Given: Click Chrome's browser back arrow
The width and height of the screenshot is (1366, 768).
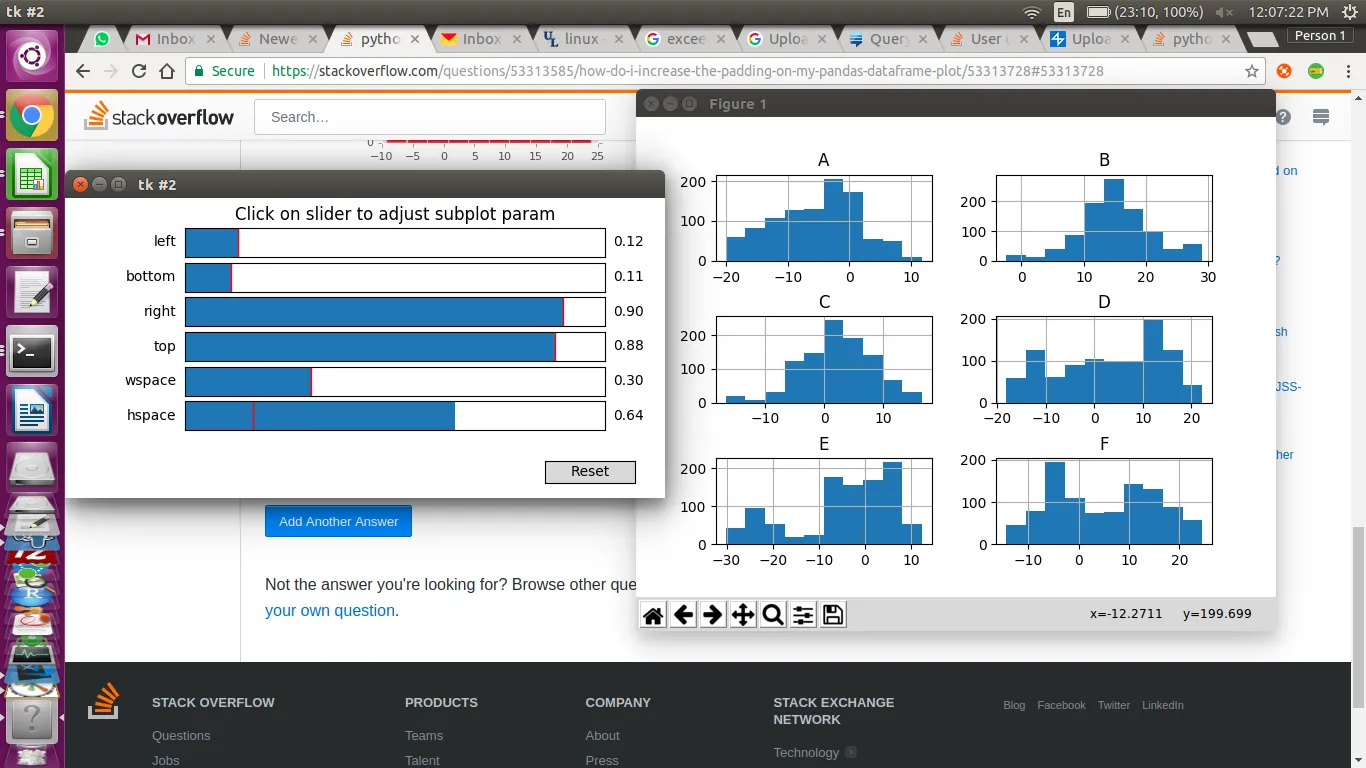Looking at the screenshot, I should (x=83, y=71).
